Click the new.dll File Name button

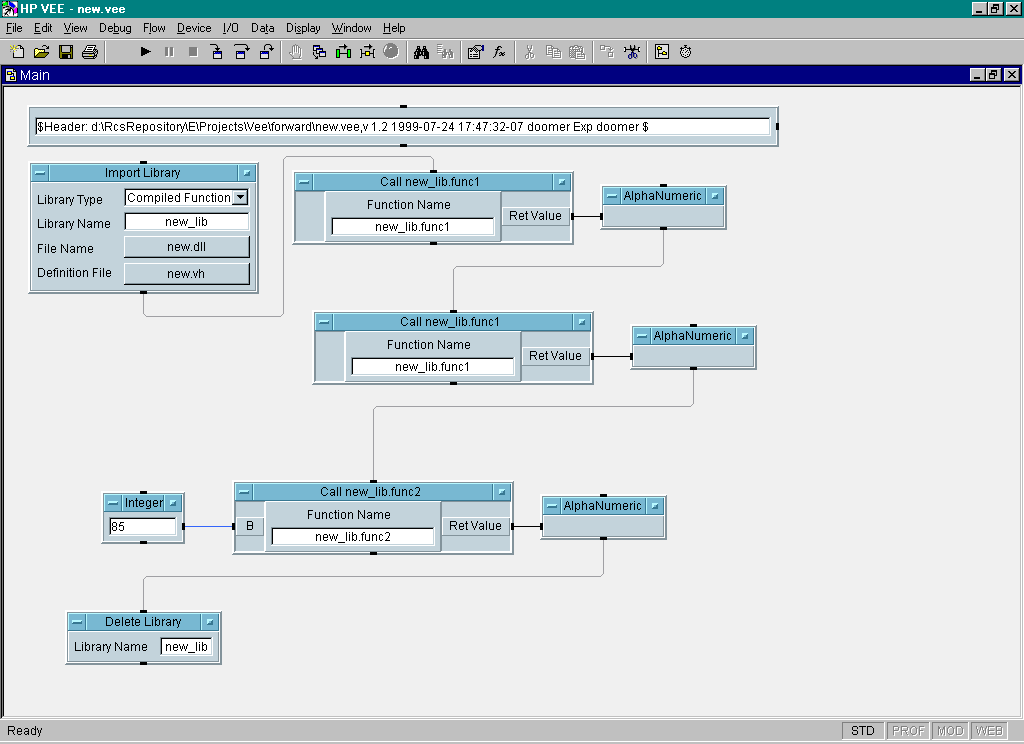coord(186,247)
